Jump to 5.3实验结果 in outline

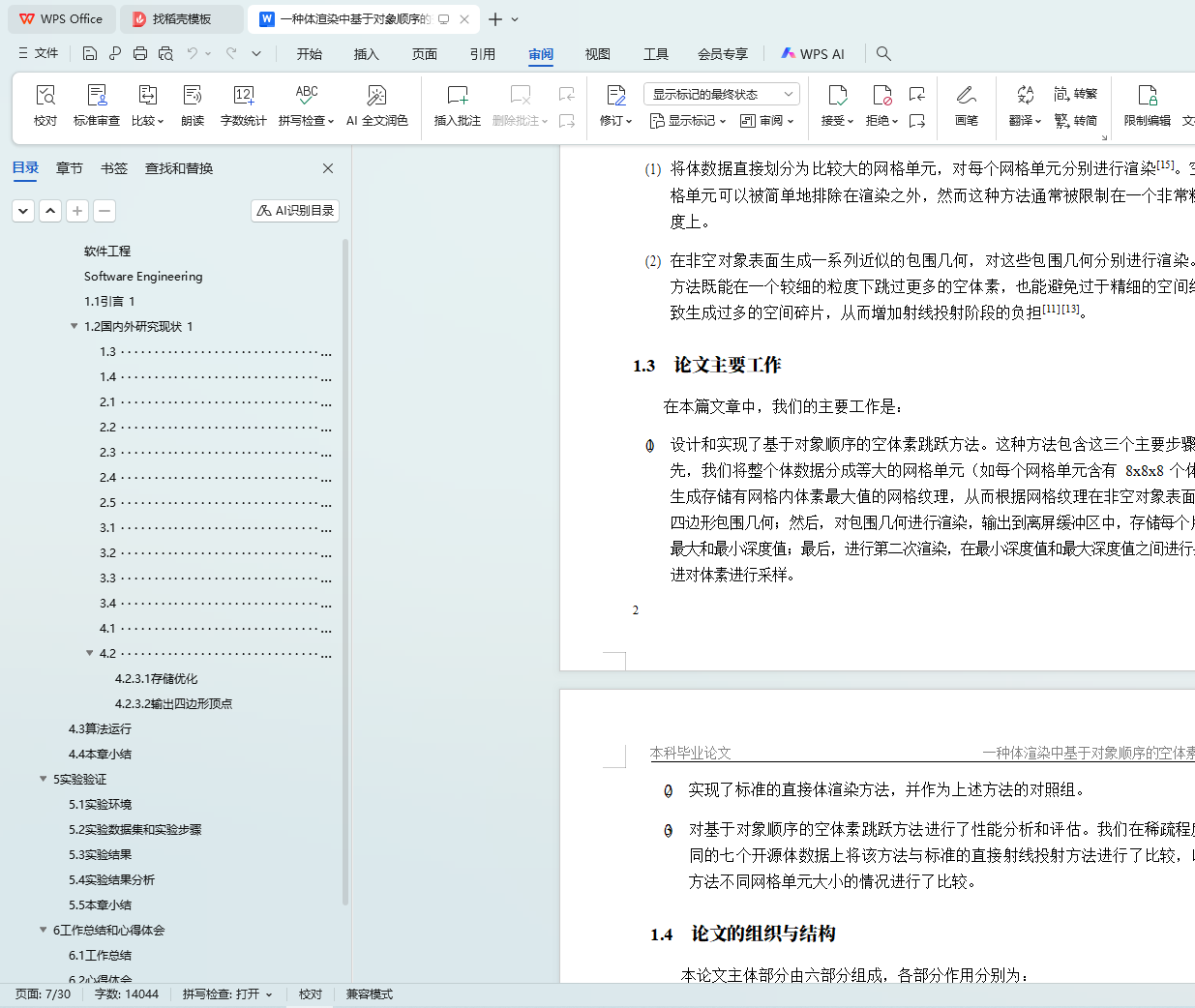pyautogui.click(x=100, y=854)
